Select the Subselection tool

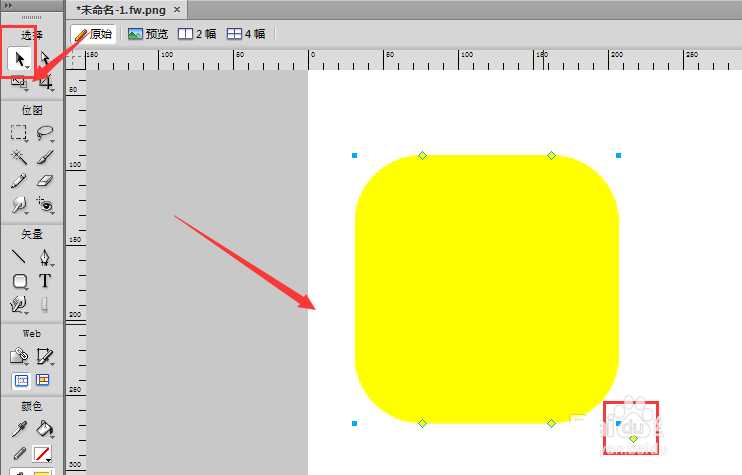coord(45,59)
